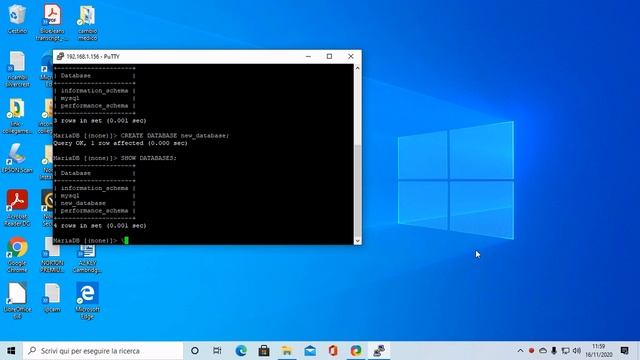Select the link collegamento desktop folder

point(17,116)
